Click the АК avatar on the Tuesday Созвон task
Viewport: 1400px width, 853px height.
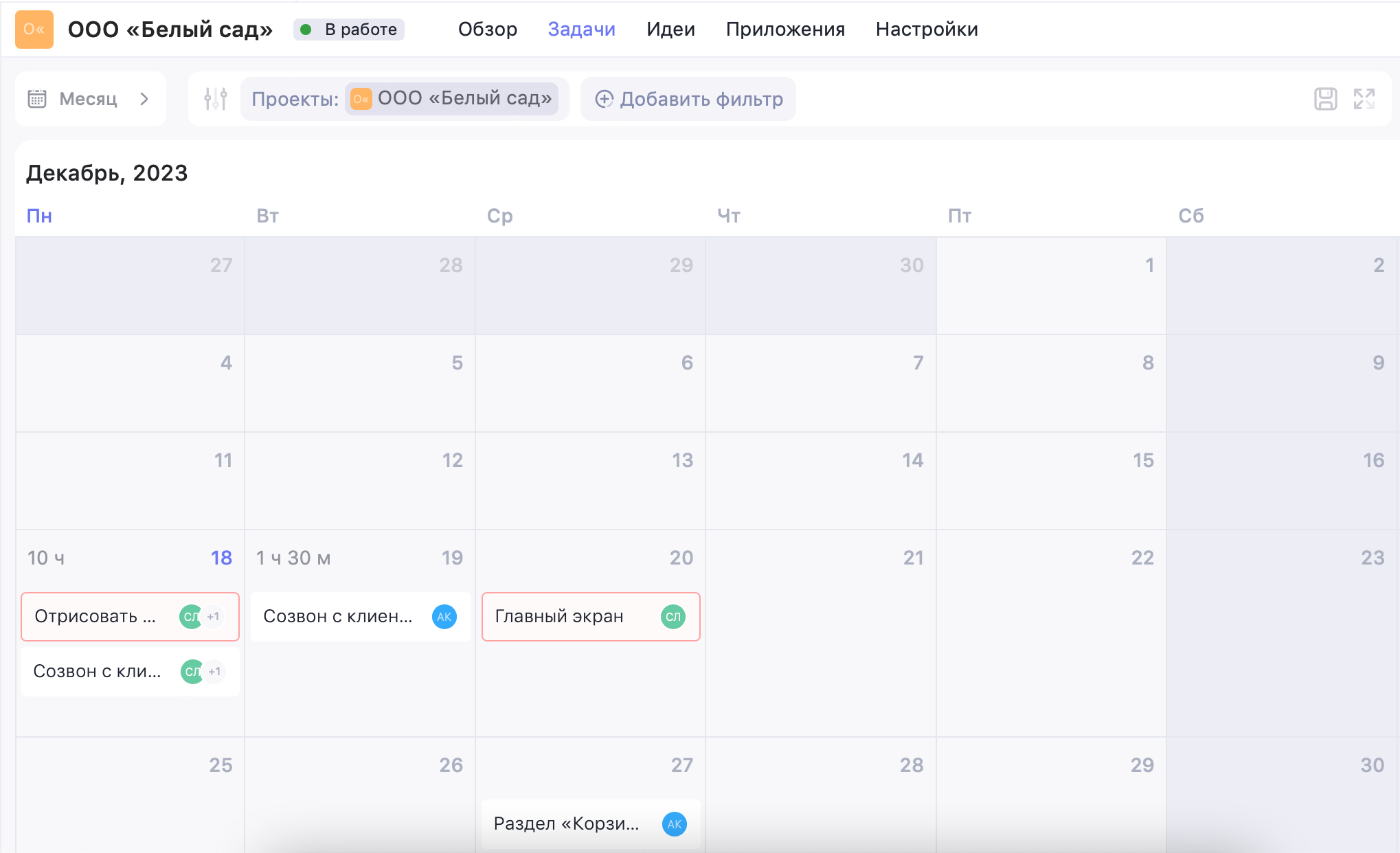[x=444, y=617]
